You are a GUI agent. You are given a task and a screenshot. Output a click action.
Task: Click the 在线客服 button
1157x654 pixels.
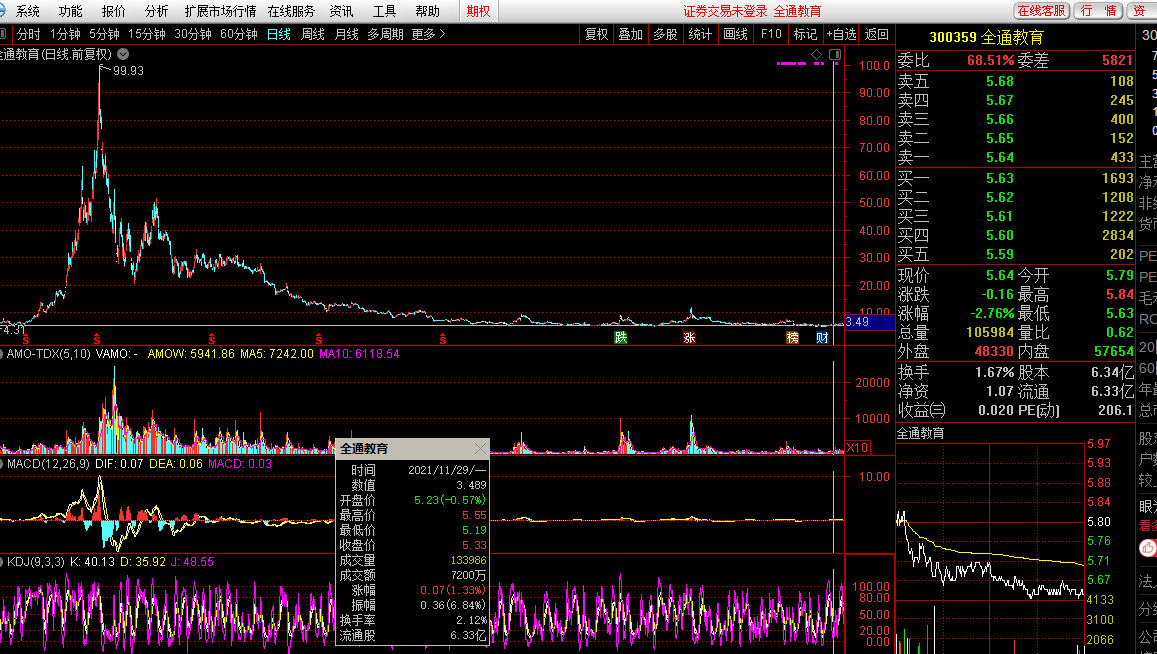click(x=1041, y=10)
